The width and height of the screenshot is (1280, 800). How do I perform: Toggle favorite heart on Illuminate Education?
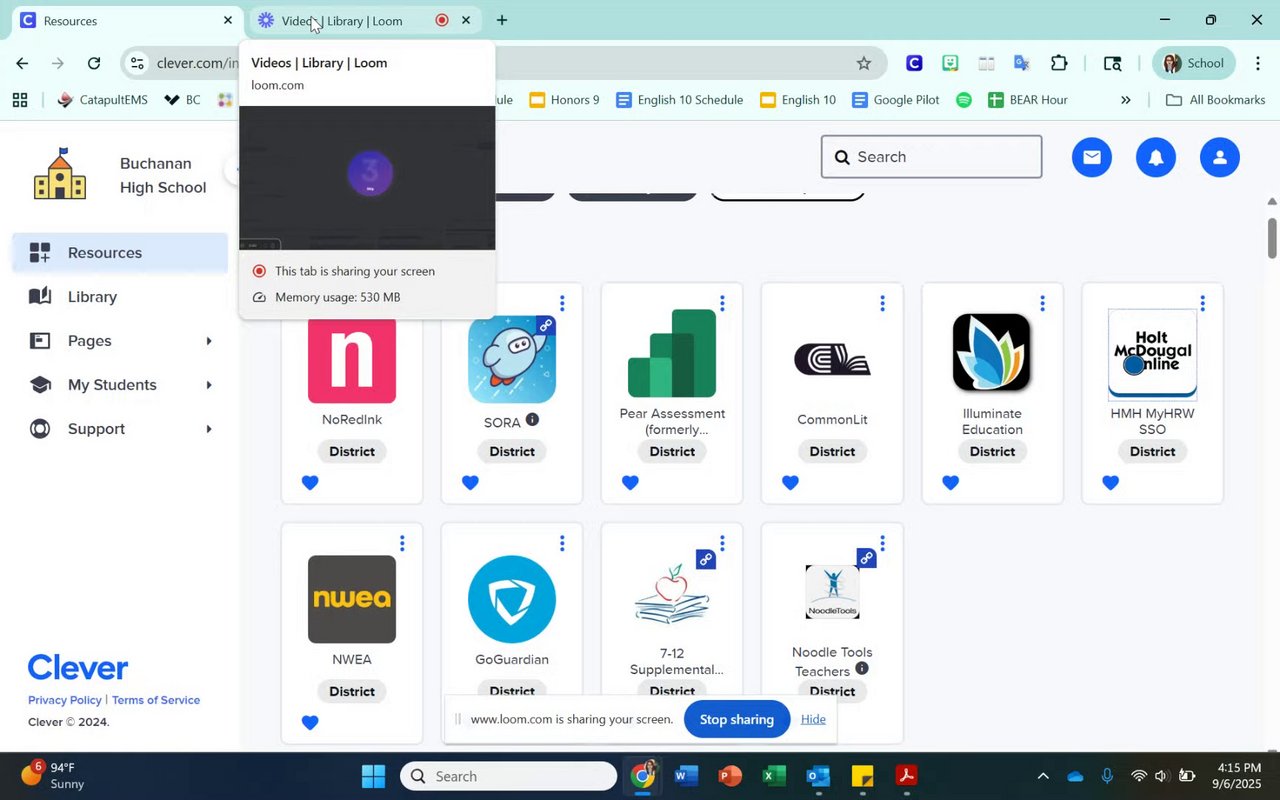[x=950, y=483]
